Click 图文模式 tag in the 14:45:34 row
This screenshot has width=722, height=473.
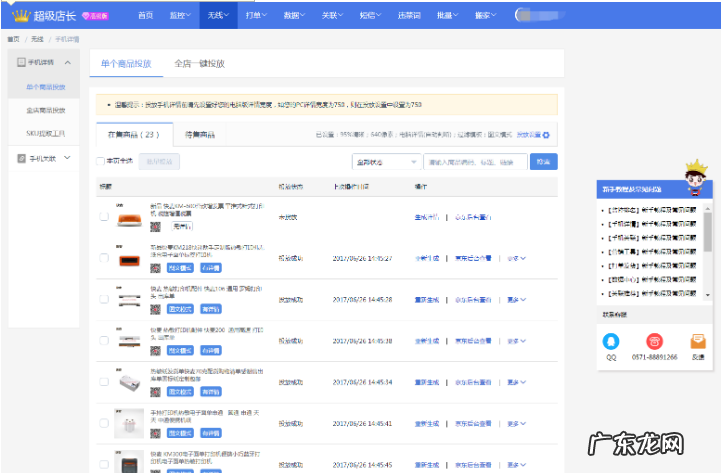click(180, 392)
